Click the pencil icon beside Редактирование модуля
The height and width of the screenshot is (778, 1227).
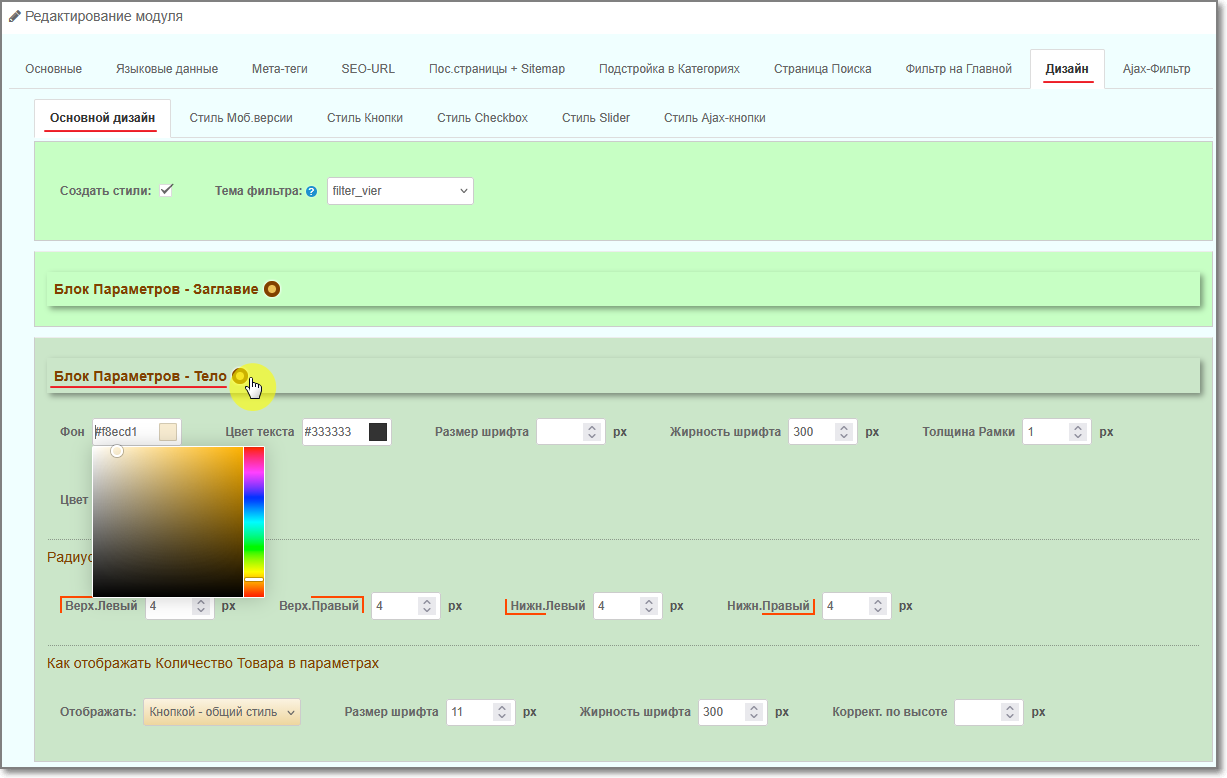15,17
